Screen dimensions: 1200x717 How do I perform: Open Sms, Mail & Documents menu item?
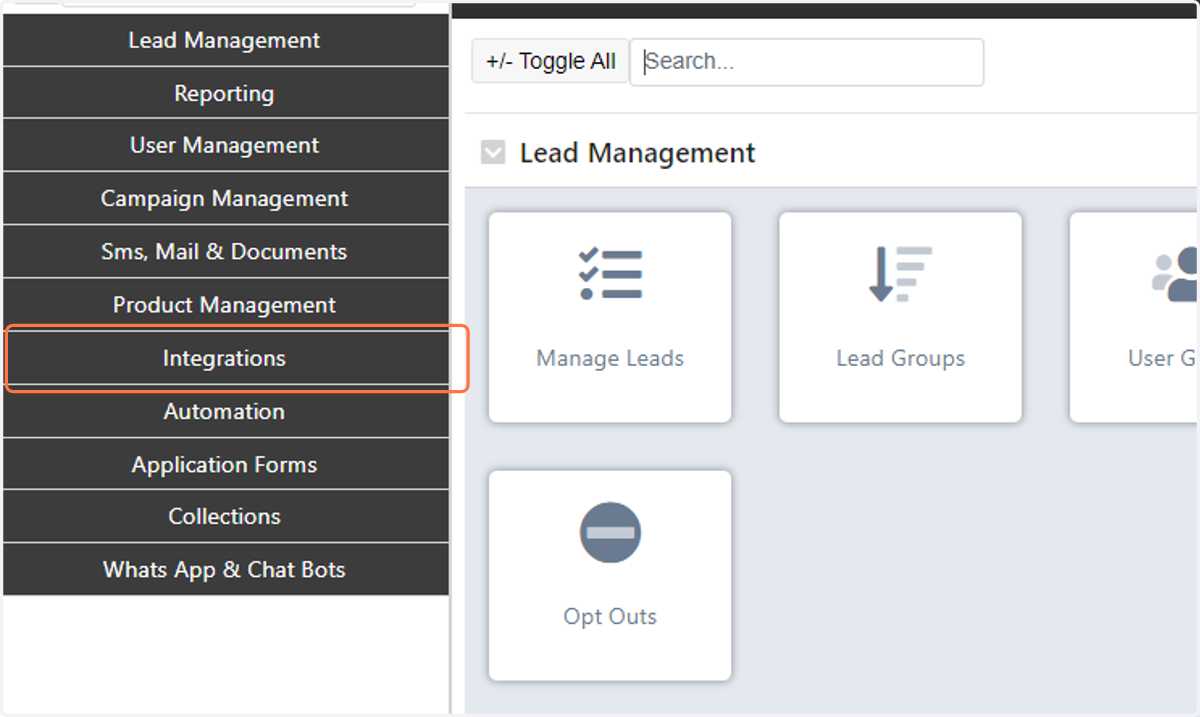[x=225, y=251]
